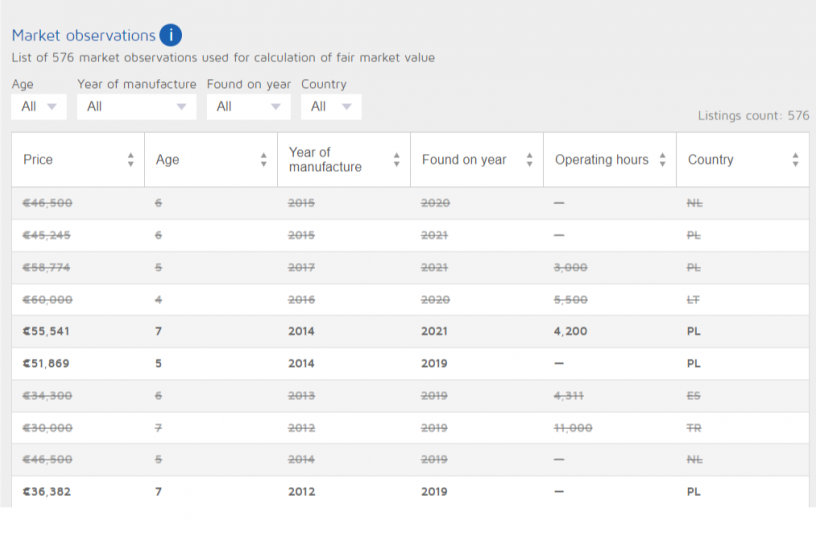Image resolution: width=816 pixels, height=536 pixels.
Task: Select the €36,382 price cell
Action: pos(46,492)
